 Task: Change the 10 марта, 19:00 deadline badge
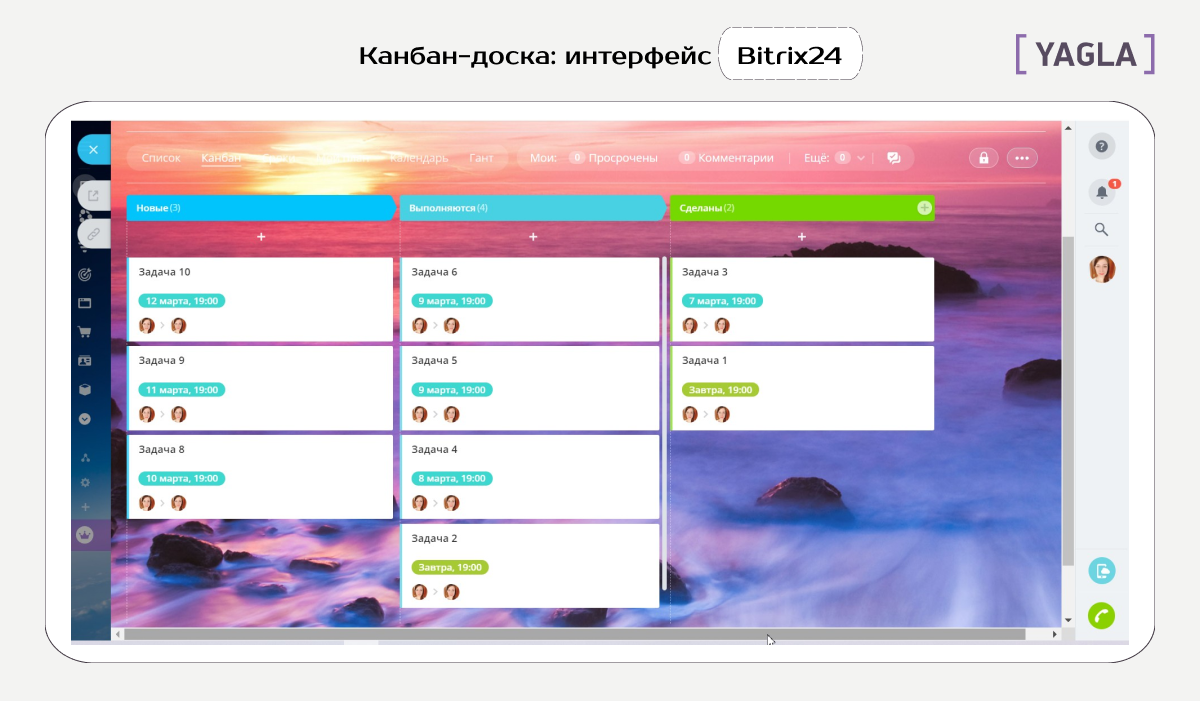pos(182,479)
